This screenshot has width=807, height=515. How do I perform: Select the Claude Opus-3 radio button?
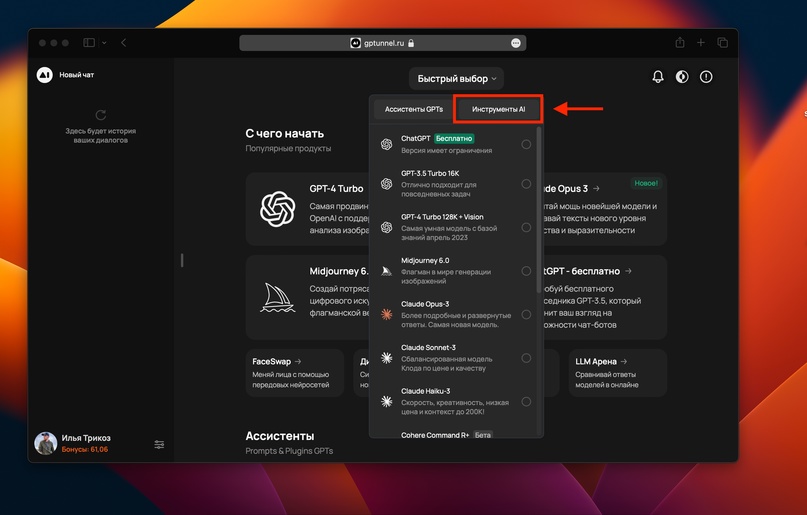526,314
